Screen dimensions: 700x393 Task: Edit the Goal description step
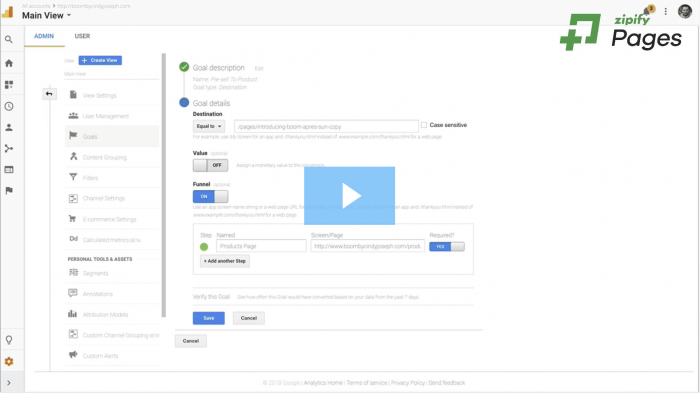pos(259,68)
